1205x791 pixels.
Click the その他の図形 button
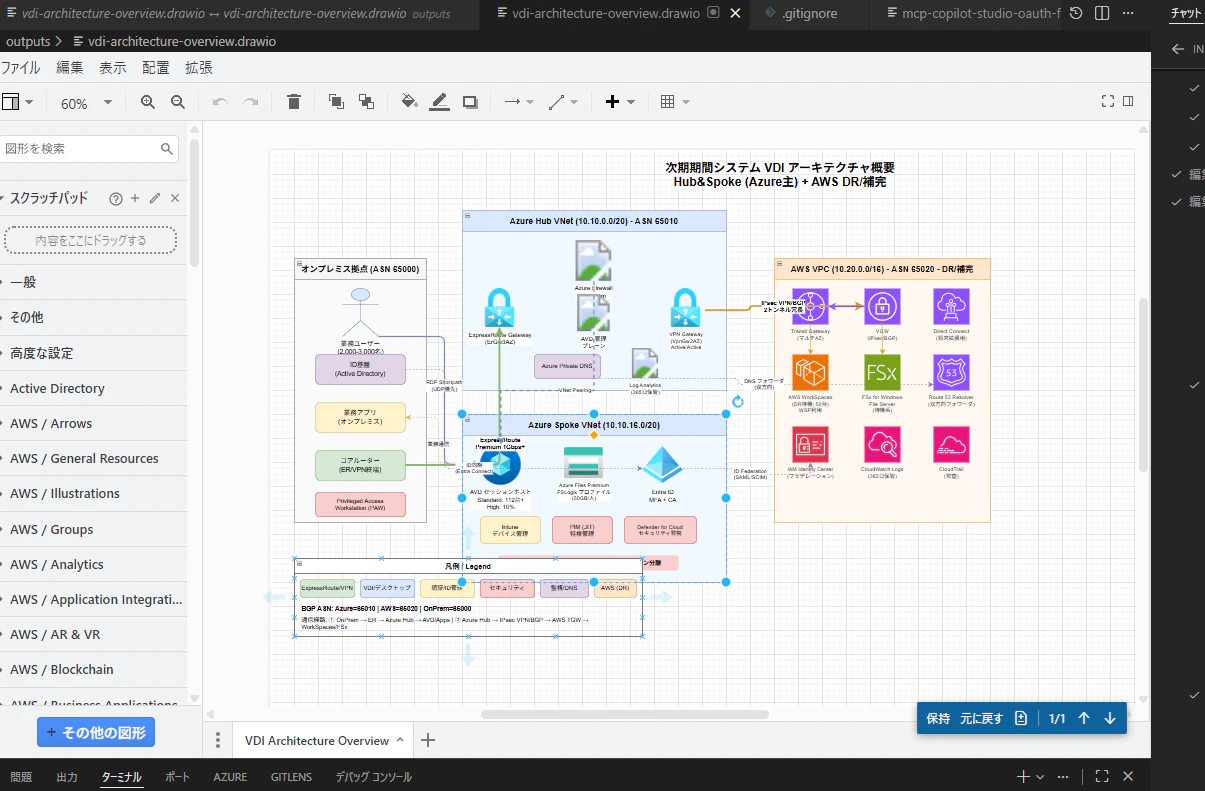pyautogui.click(x=96, y=733)
